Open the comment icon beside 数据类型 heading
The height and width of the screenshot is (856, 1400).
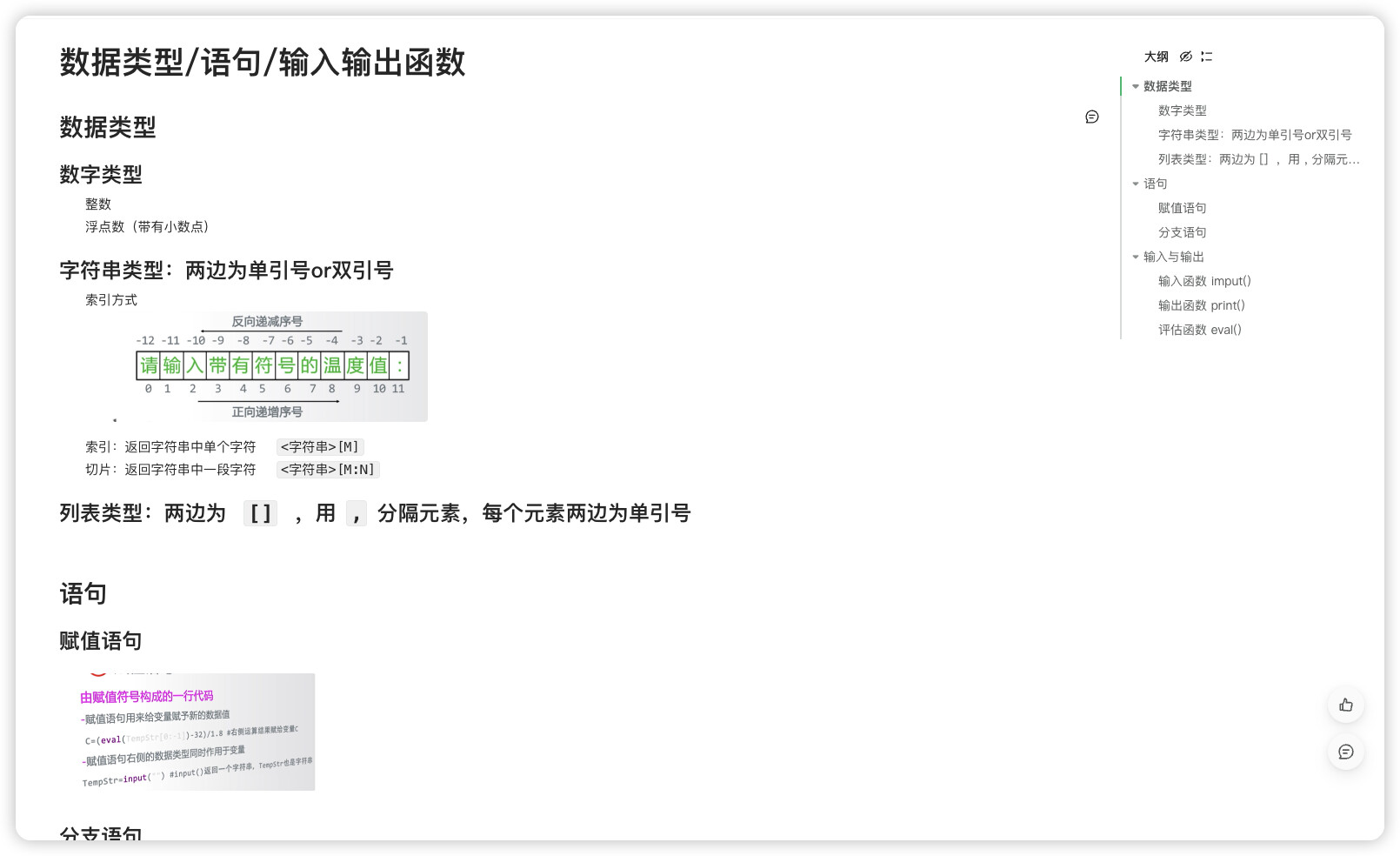(1092, 117)
